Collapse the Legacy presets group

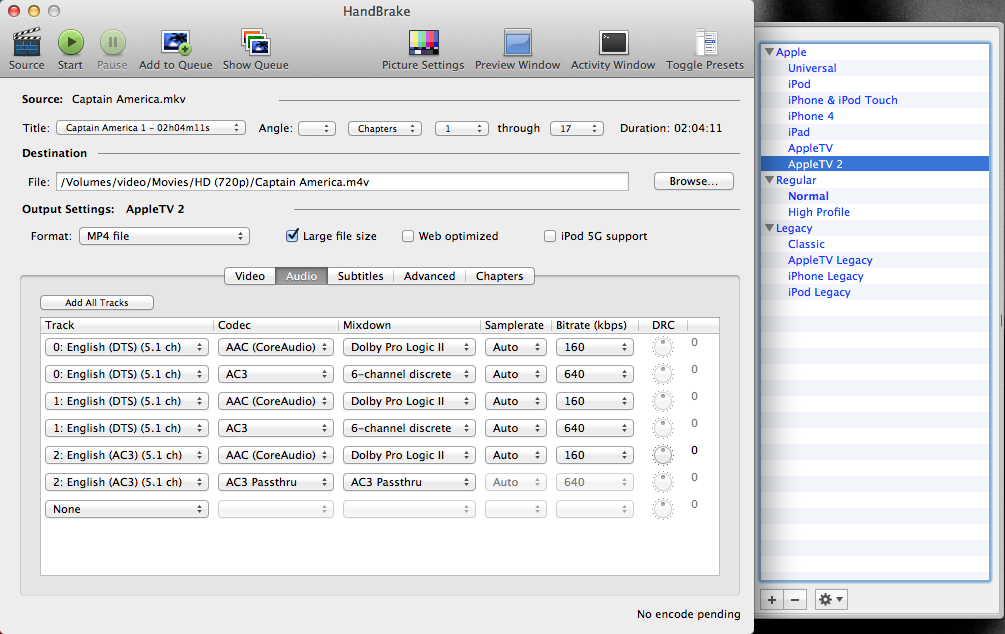(770, 228)
